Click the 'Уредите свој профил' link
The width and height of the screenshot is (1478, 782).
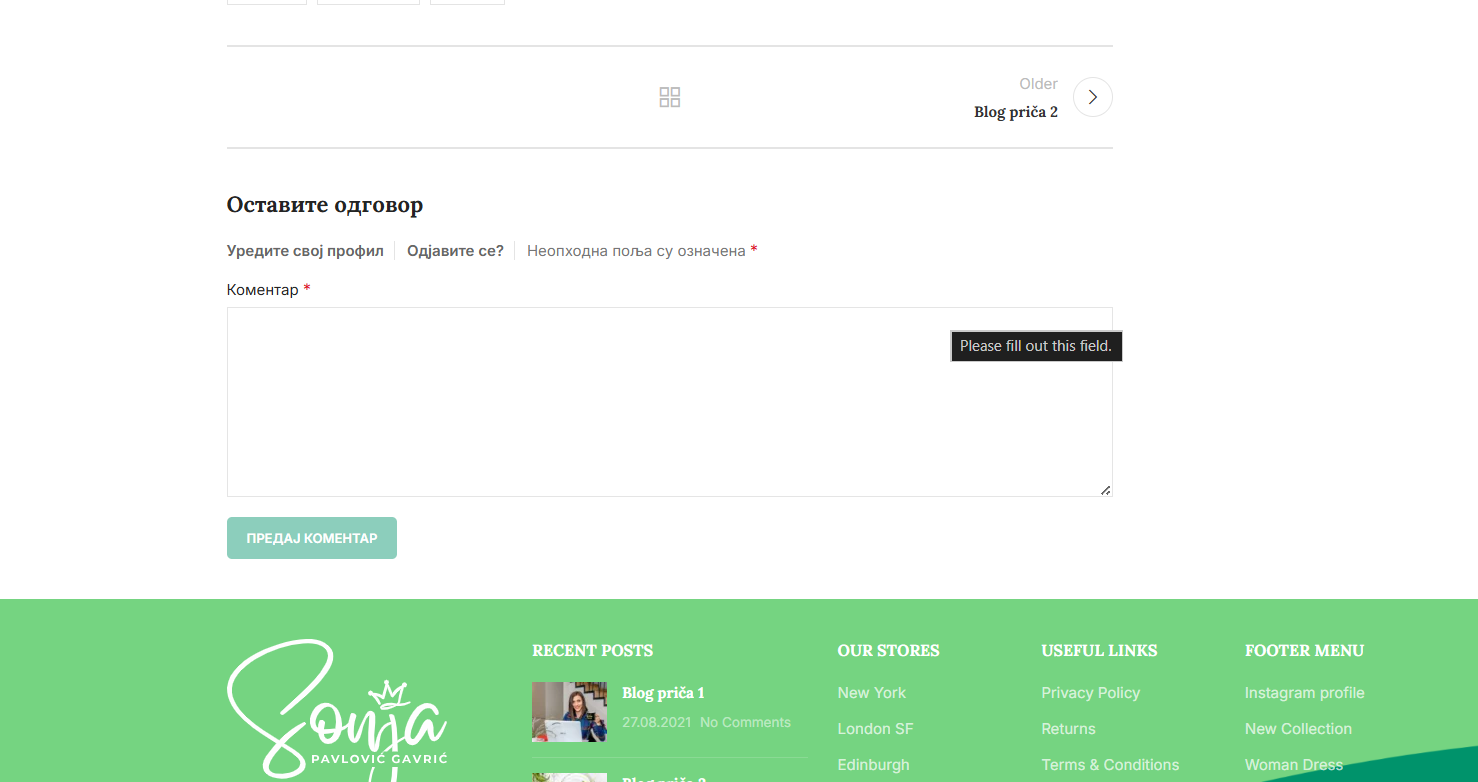(305, 251)
